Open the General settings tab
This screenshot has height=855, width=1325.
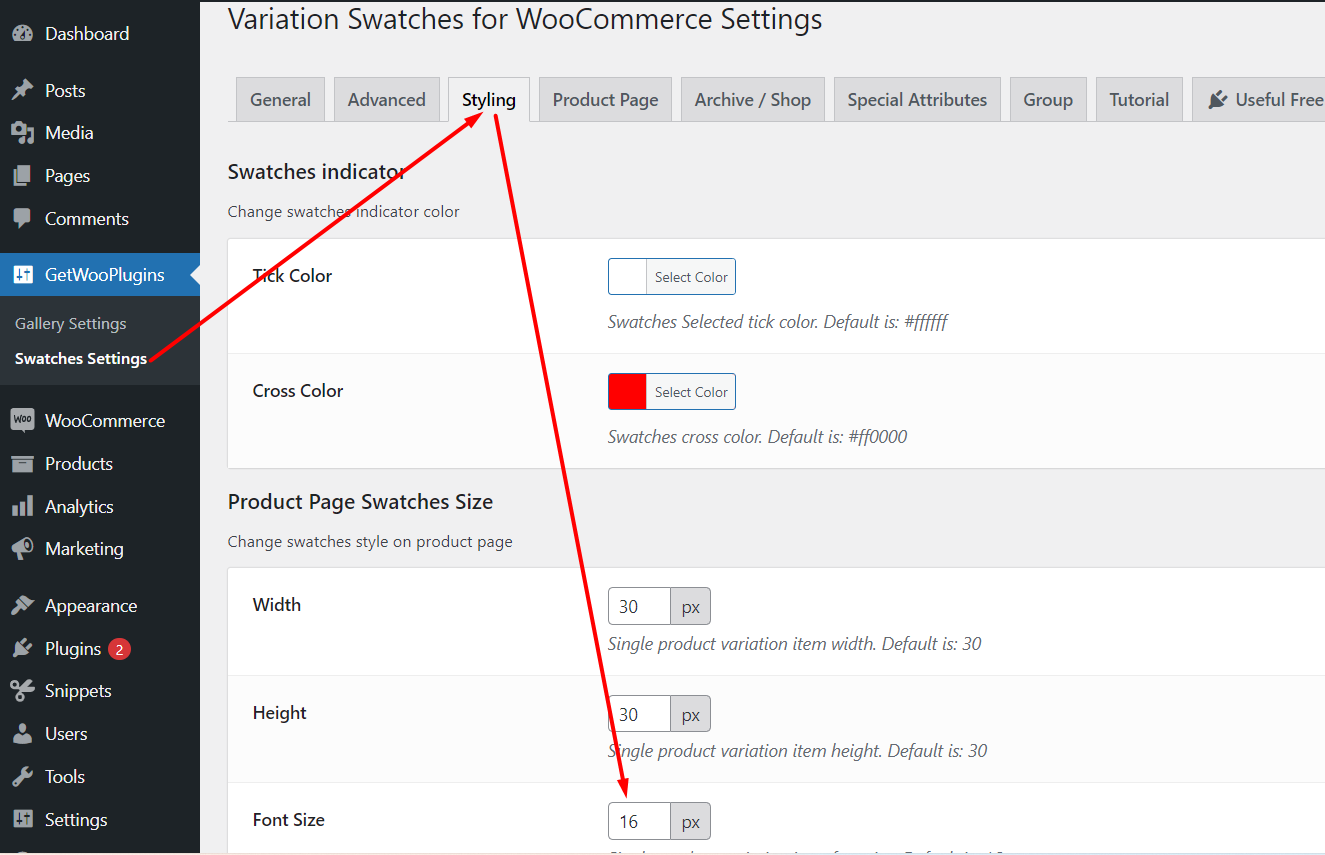[280, 99]
